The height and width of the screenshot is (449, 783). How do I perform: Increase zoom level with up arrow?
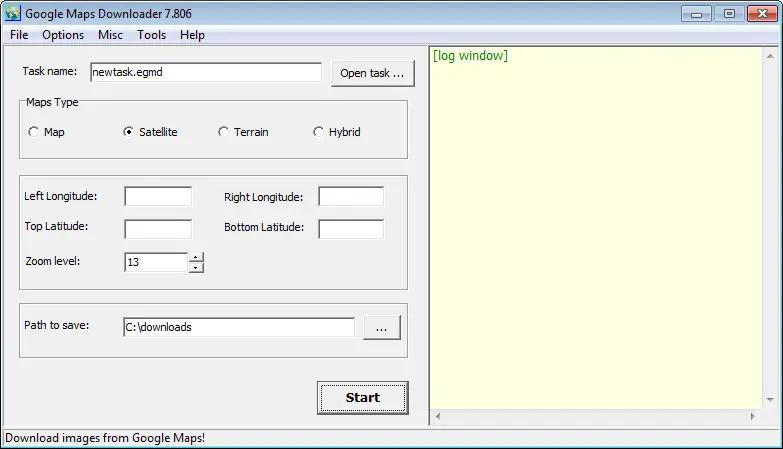coord(196,257)
